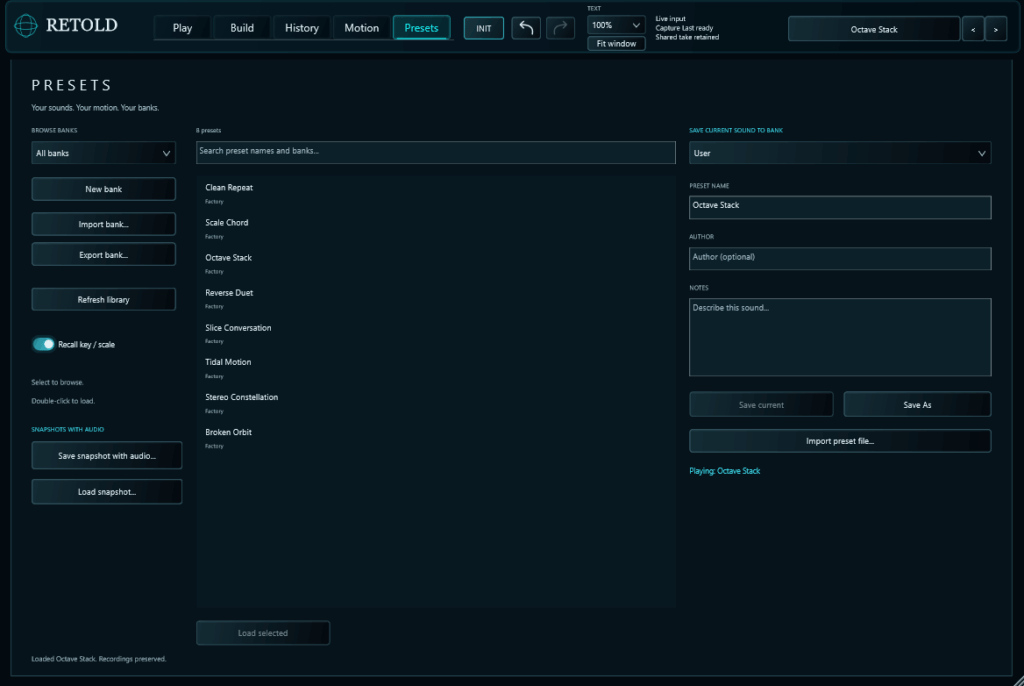Select the Clean Repeat preset
This screenshot has height=686, width=1024.
tap(436, 193)
